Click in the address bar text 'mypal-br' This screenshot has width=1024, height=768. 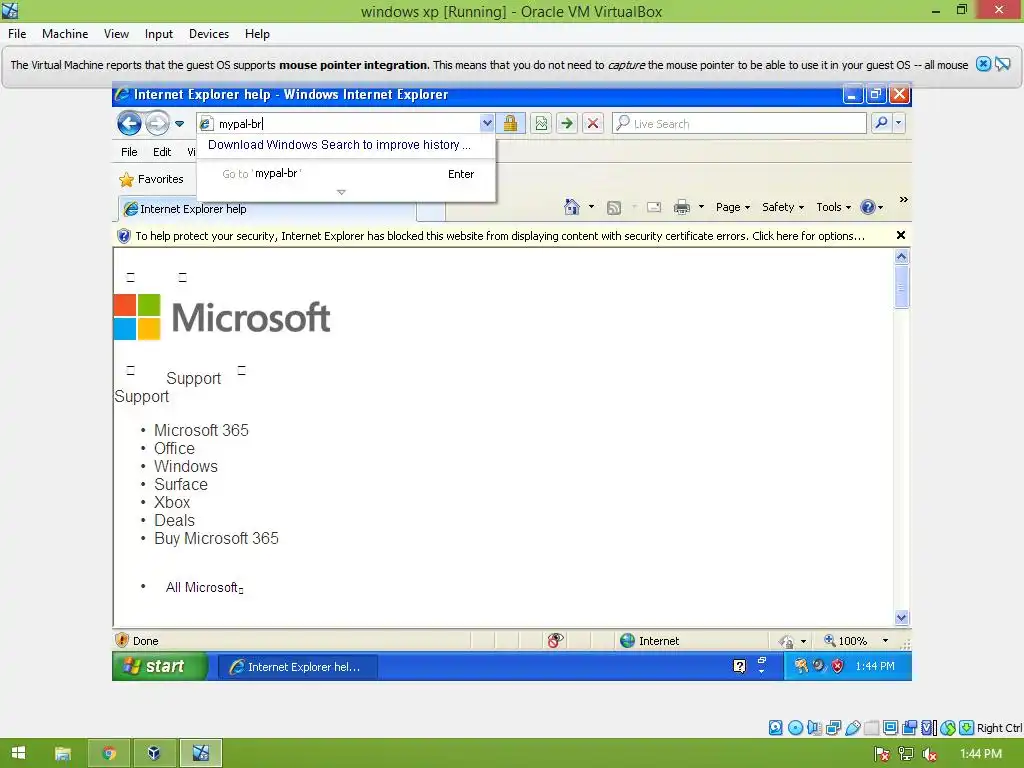tap(240, 124)
